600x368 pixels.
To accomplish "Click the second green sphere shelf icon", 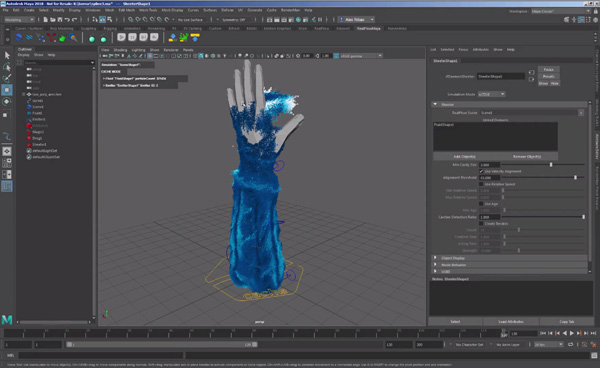I will (x=103, y=39).
